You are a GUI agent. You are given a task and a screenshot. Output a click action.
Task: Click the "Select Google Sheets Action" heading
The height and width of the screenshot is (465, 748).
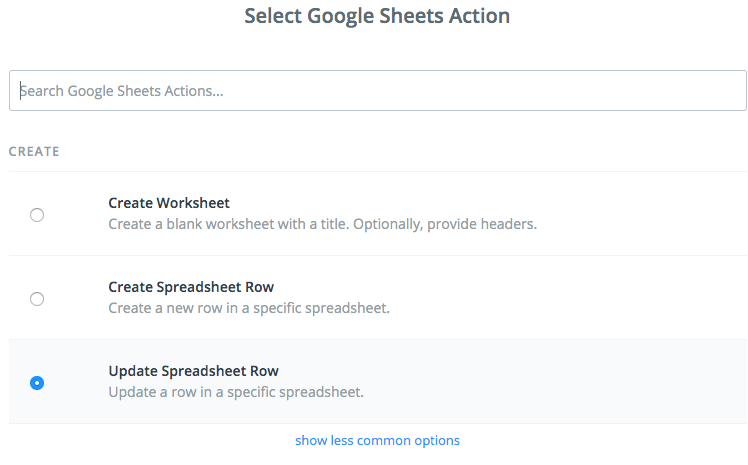pyautogui.click(x=377, y=17)
